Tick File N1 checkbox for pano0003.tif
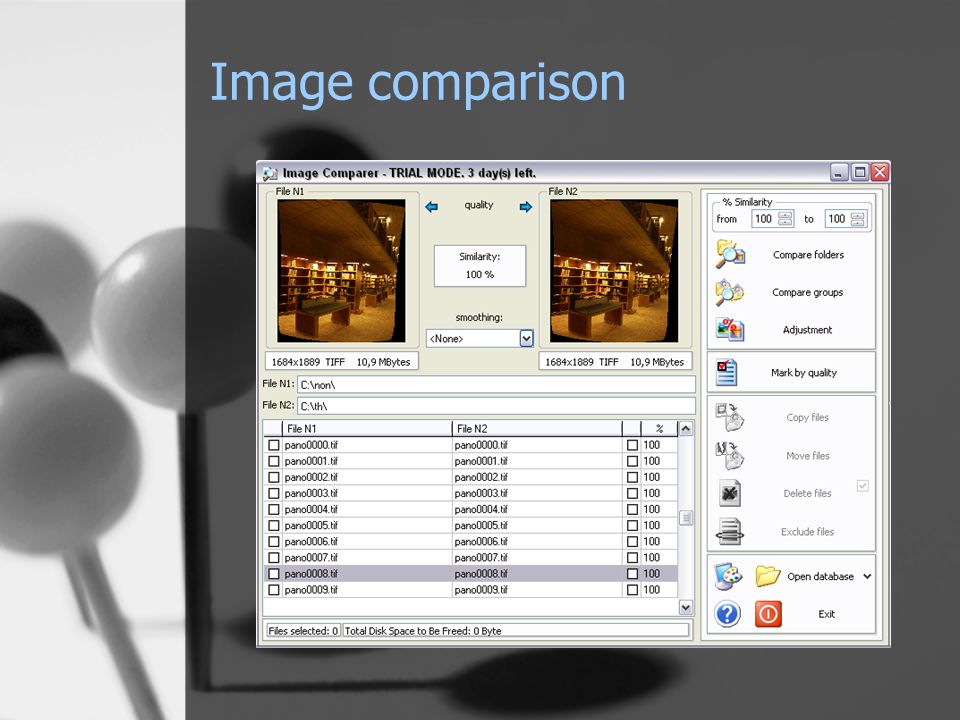 [274, 493]
